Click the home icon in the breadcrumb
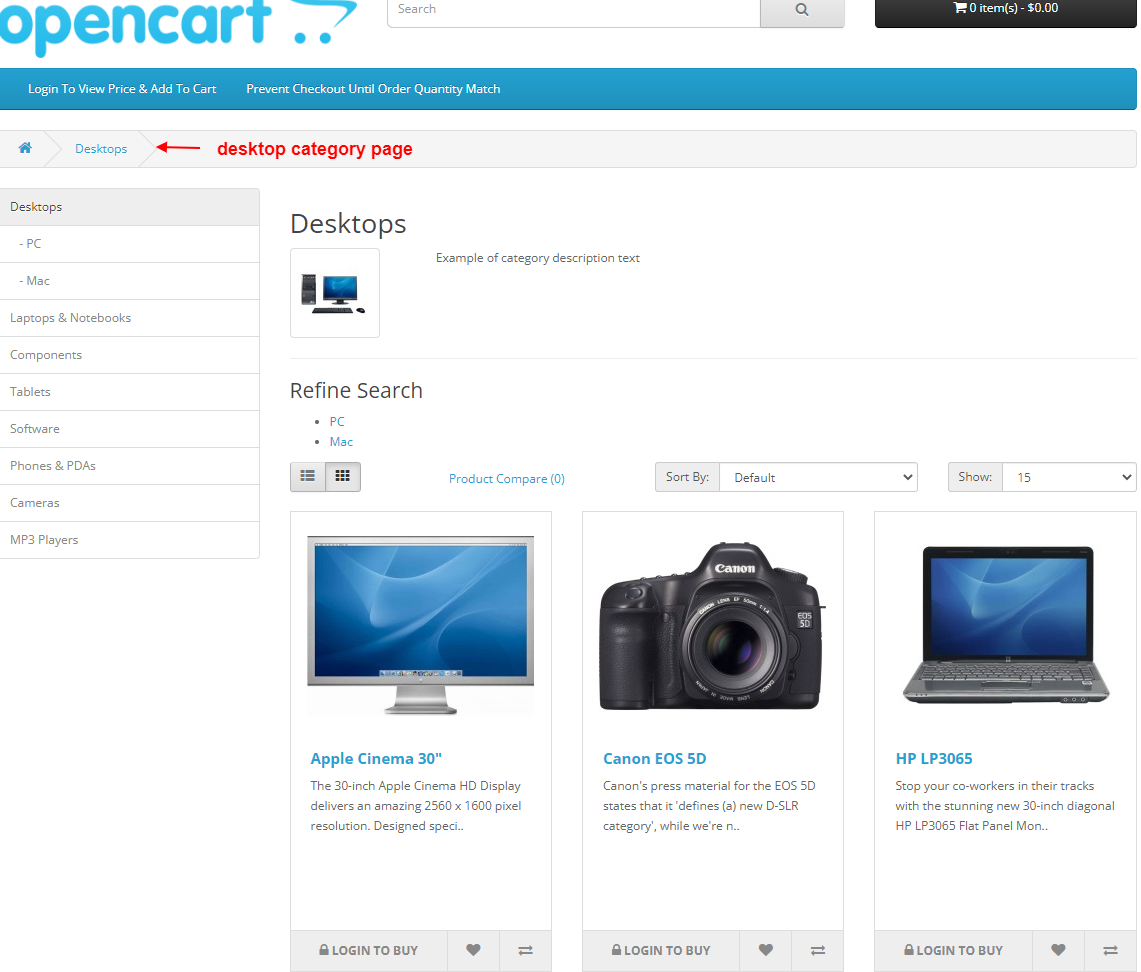The width and height of the screenshot is (1141, 972). click(x=24, y=148)
